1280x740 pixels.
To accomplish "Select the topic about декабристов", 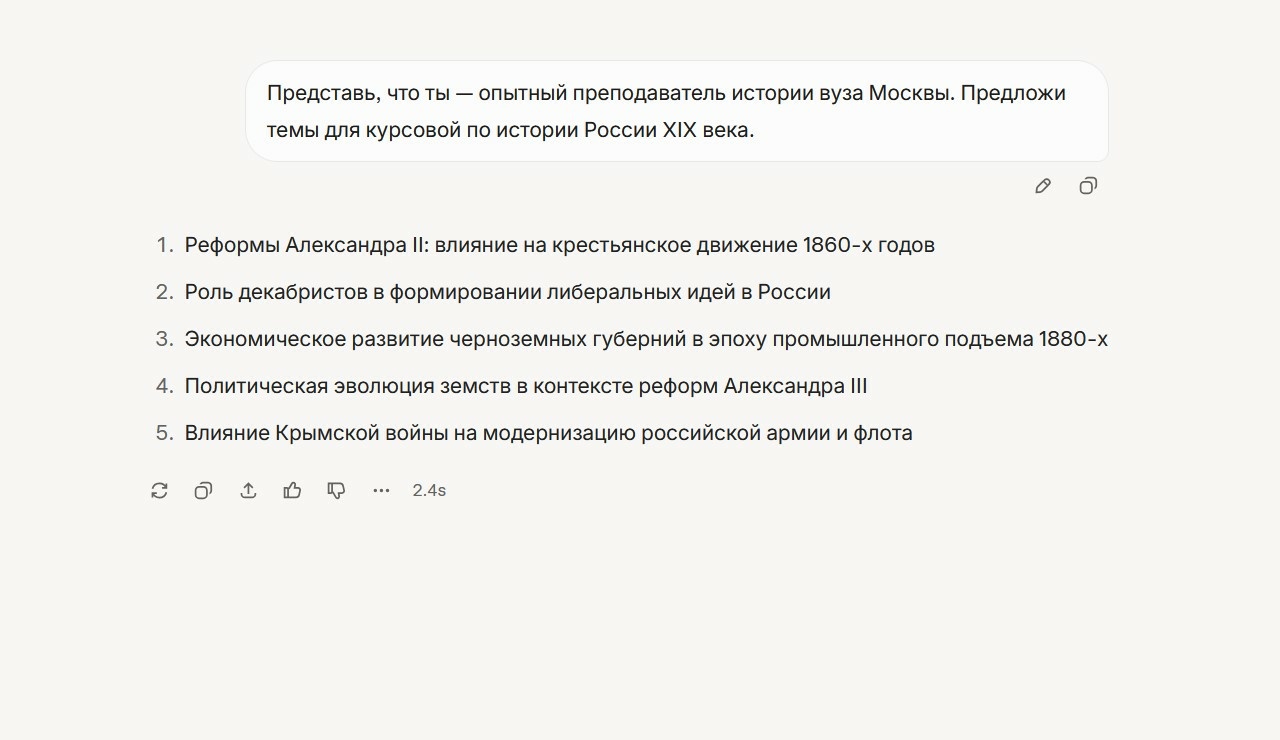I will pyautogui.click(x=507, y=291).
